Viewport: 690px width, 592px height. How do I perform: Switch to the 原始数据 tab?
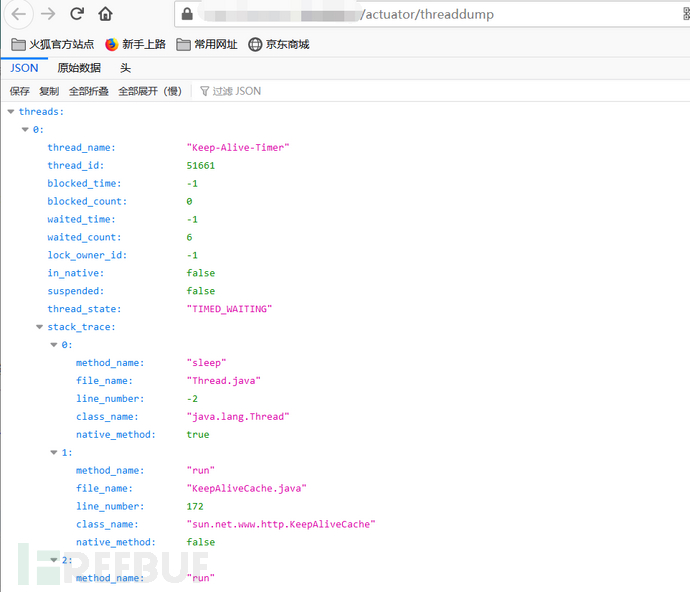pyautogui.click(x=79, y=68)
